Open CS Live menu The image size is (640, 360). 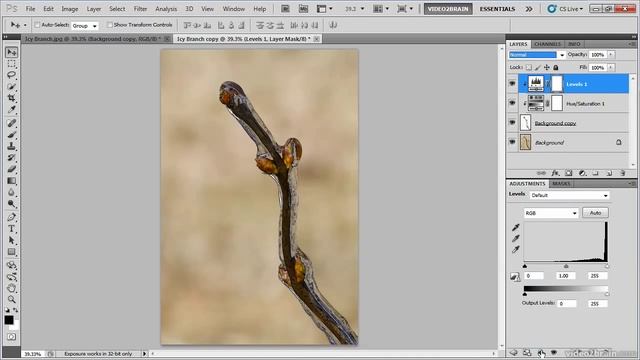(565, 9)
